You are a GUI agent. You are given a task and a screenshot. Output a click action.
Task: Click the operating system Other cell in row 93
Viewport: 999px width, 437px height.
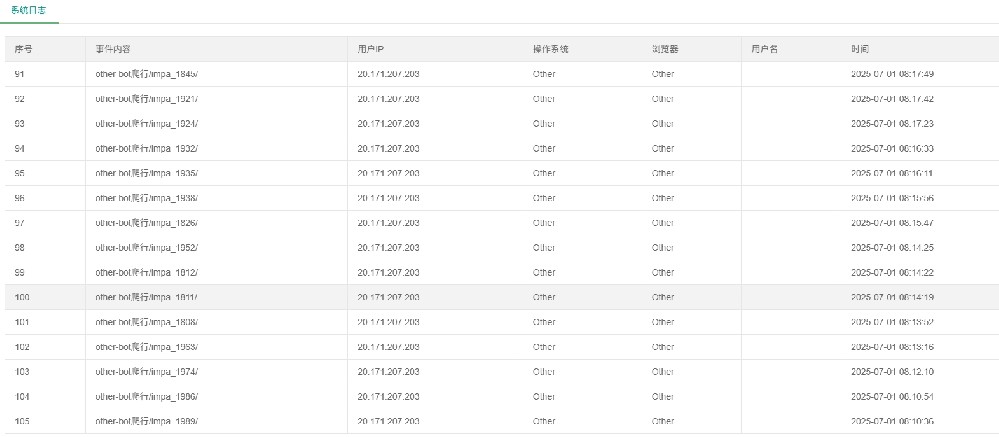544,124
